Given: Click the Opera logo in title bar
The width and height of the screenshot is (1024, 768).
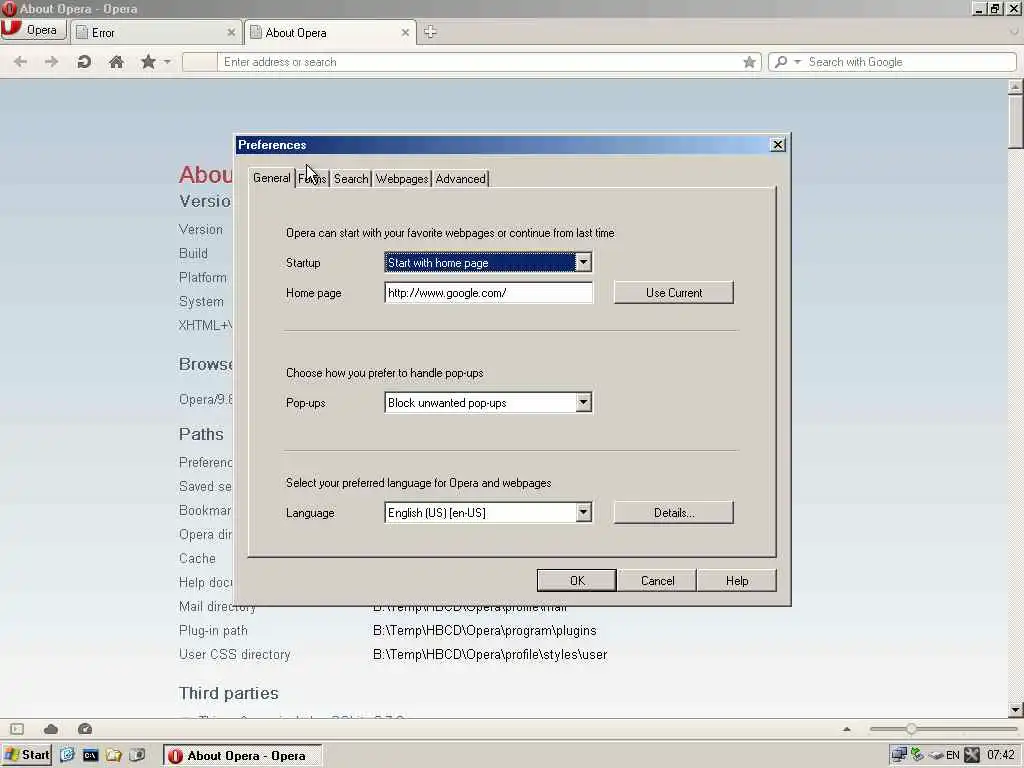Looking at the screenshot, I should tap(9, 8).
